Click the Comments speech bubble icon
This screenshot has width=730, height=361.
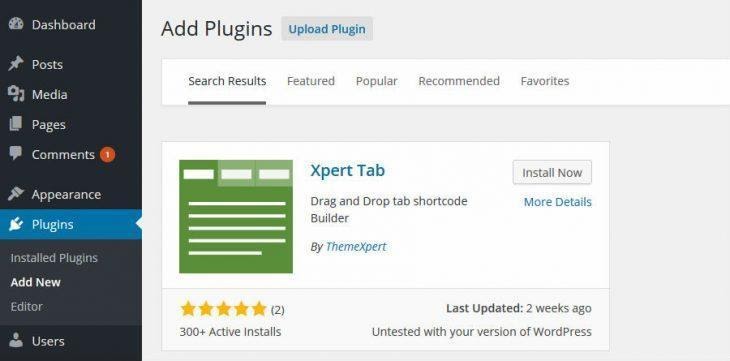pos(16,154)
